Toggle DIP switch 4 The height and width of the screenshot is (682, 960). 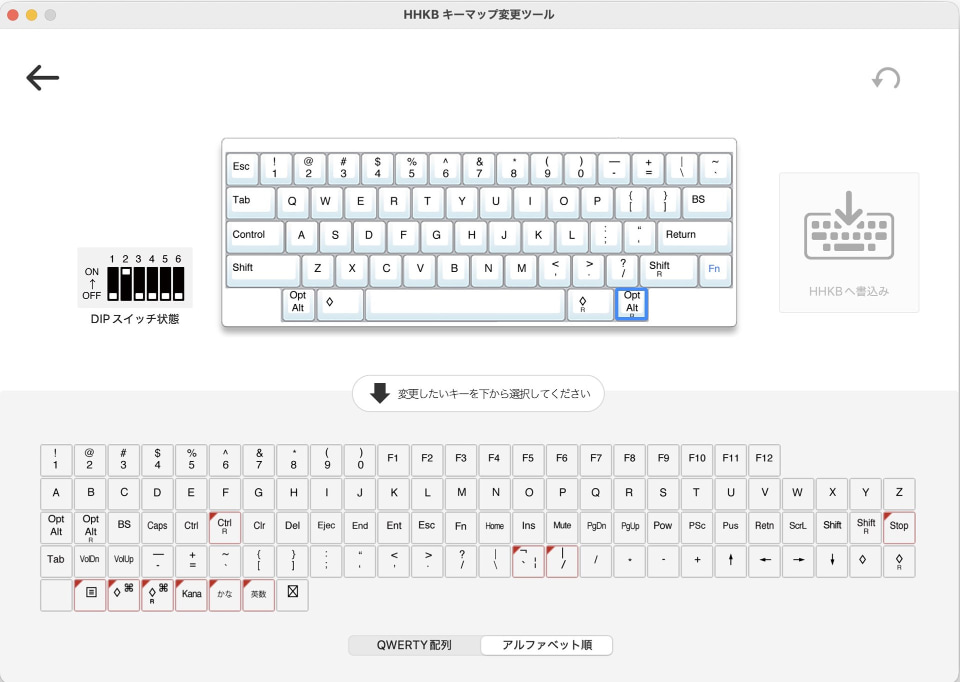(152, 283)
